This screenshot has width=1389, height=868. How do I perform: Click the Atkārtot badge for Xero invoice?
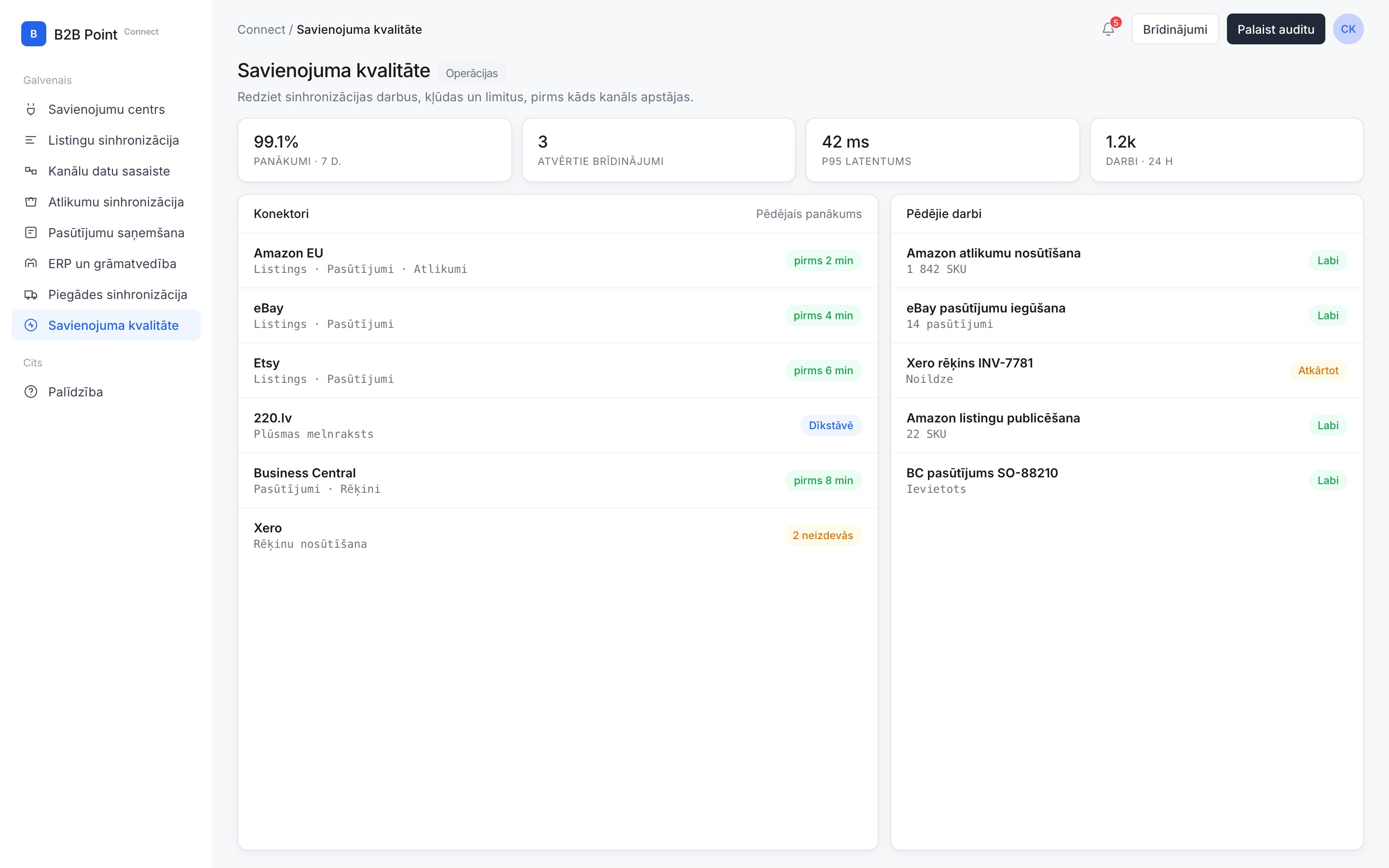1318,371
